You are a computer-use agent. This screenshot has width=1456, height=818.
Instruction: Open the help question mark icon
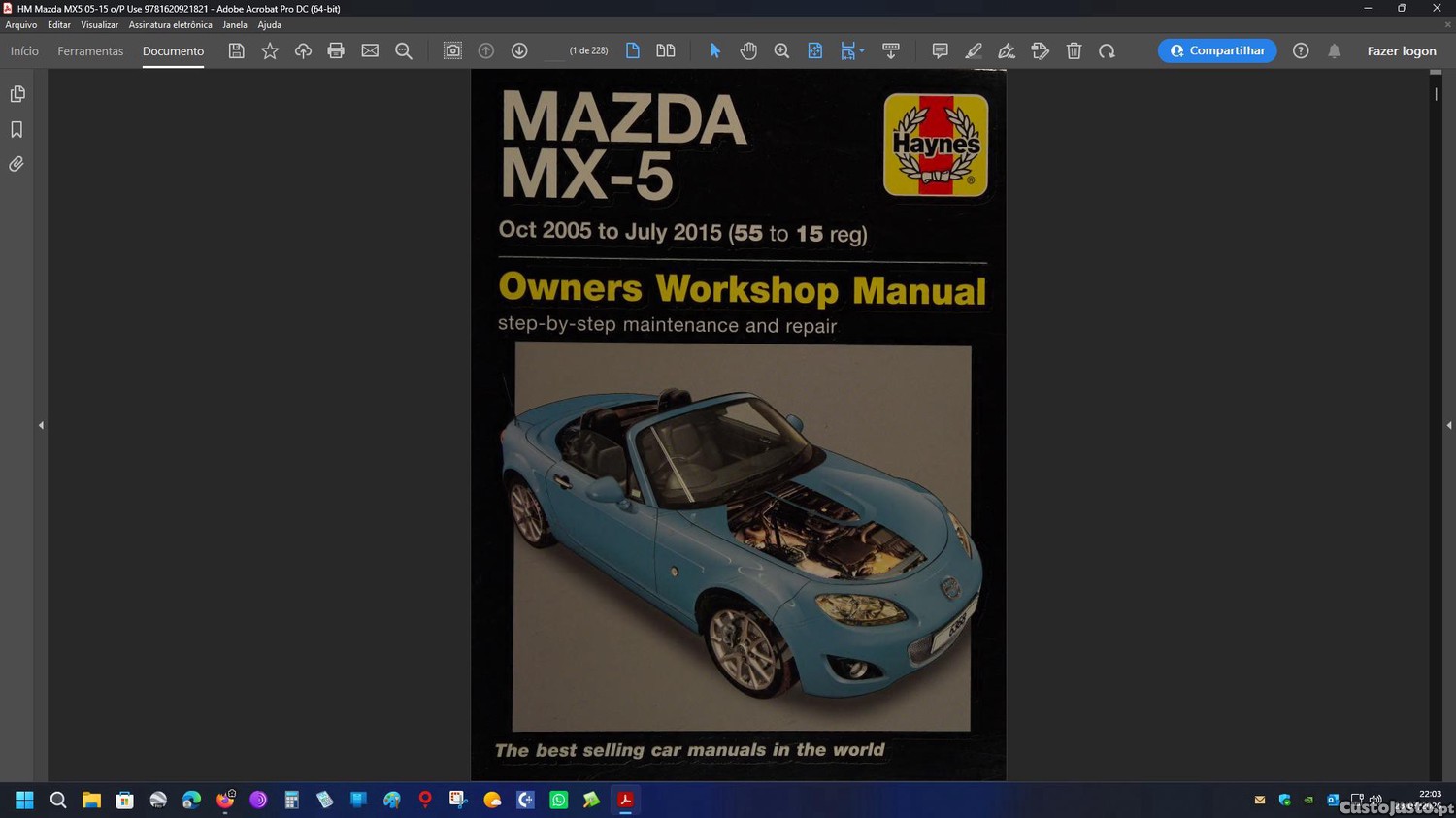click(x=1301, y=50)
